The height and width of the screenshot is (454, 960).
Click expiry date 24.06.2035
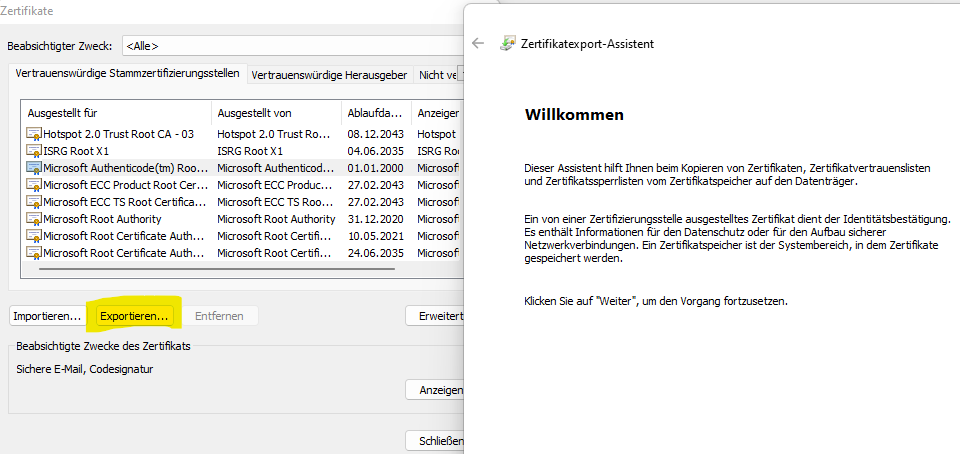376,252
